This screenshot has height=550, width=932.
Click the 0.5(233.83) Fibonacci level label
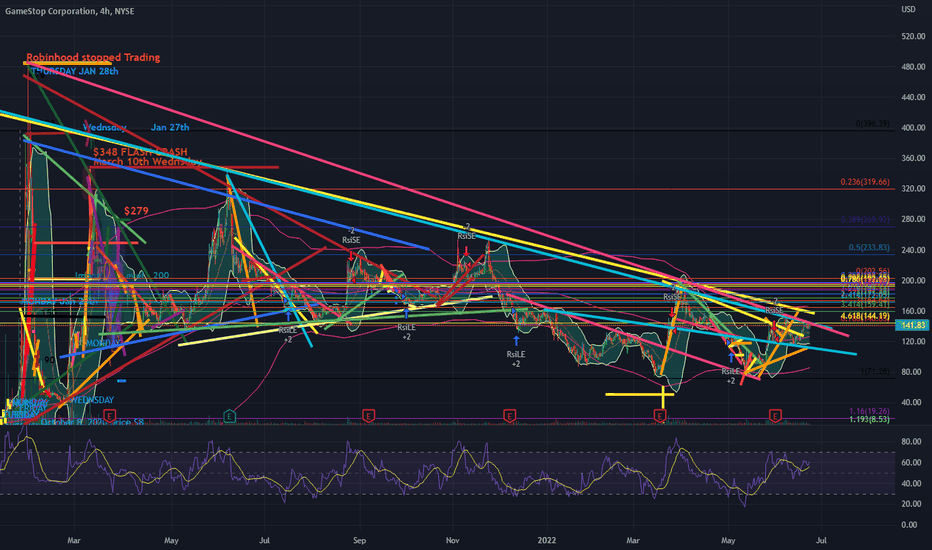(x=869, y=247)
